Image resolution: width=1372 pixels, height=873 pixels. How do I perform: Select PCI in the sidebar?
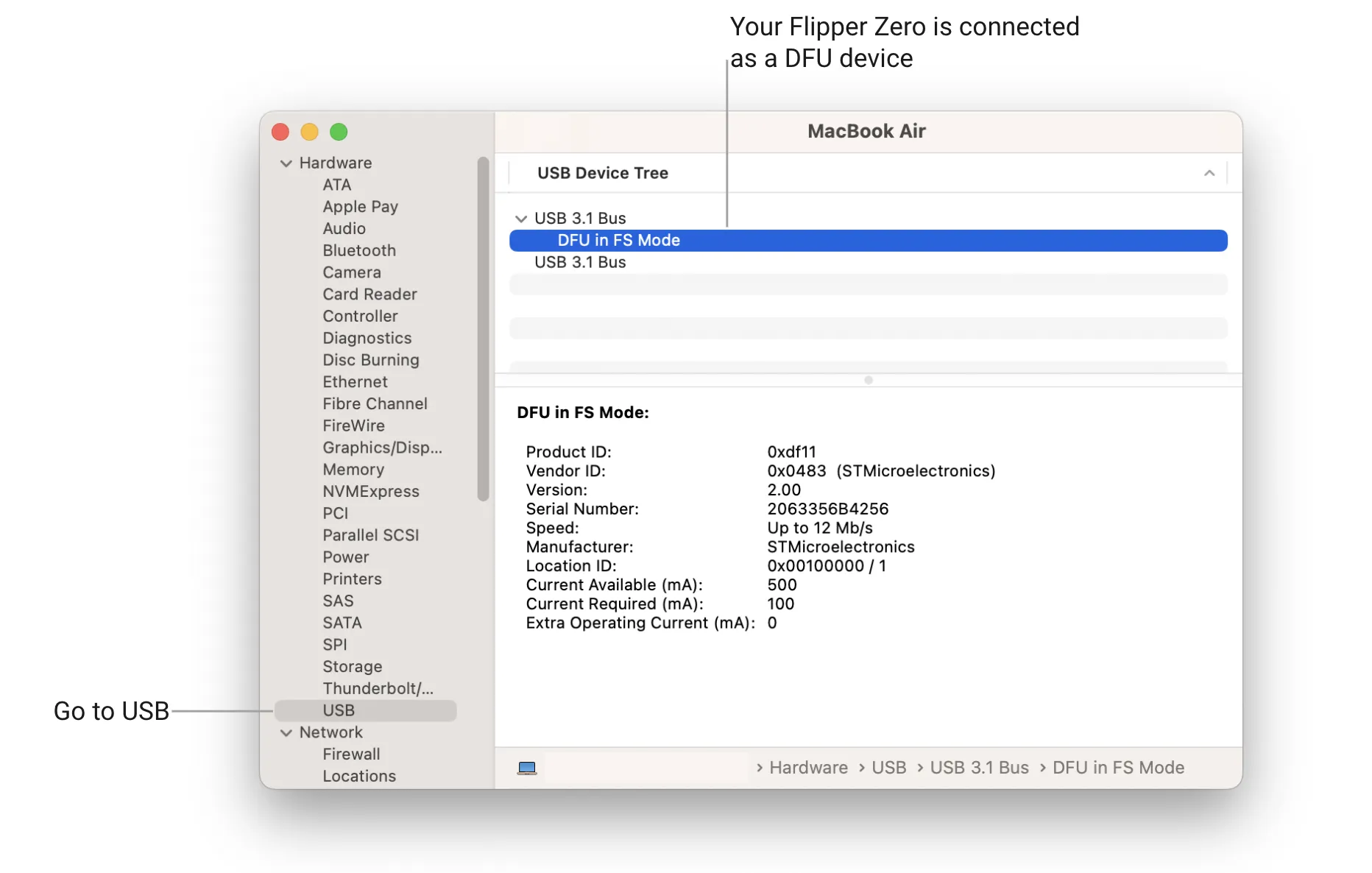click(336, 514)
